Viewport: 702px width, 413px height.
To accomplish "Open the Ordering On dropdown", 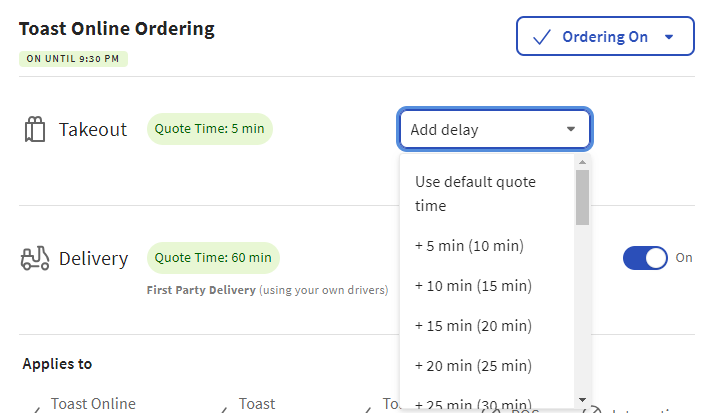I will (604, 37).
